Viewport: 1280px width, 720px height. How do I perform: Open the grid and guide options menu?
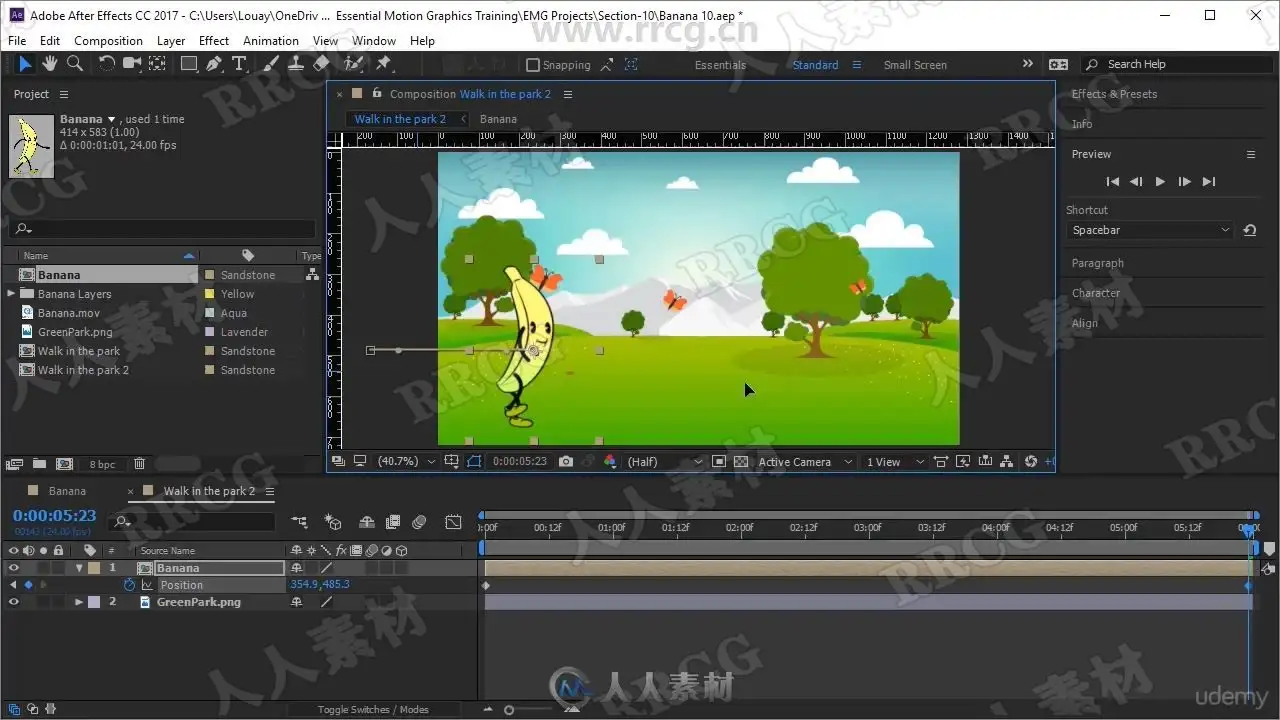(452, 462)
